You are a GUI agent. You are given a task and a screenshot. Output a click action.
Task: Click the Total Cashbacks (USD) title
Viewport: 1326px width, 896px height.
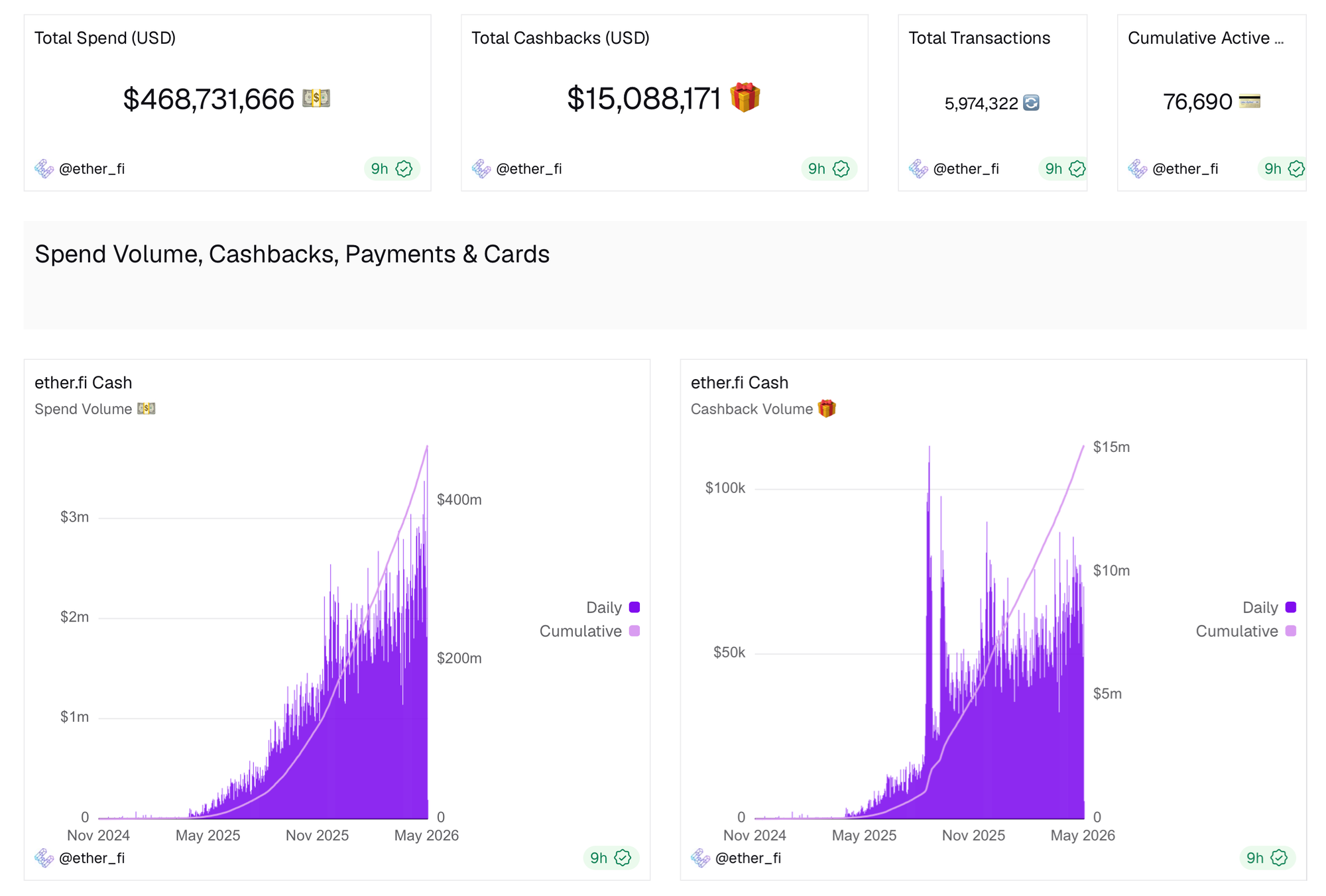[560, 38]
